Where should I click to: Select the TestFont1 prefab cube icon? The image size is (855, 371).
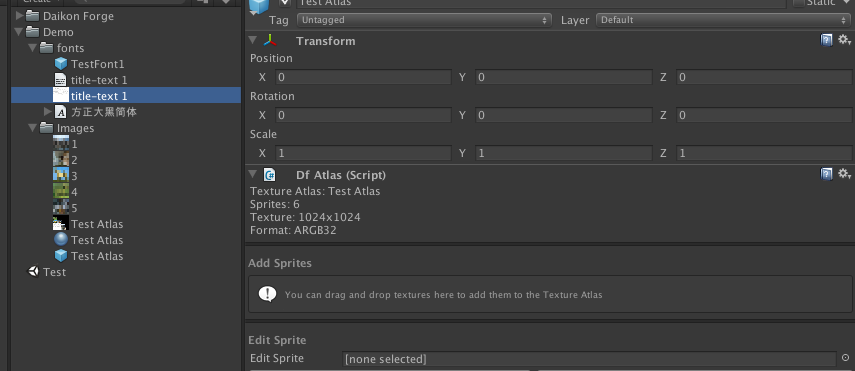pyautogui.click(x=61, y=64)
